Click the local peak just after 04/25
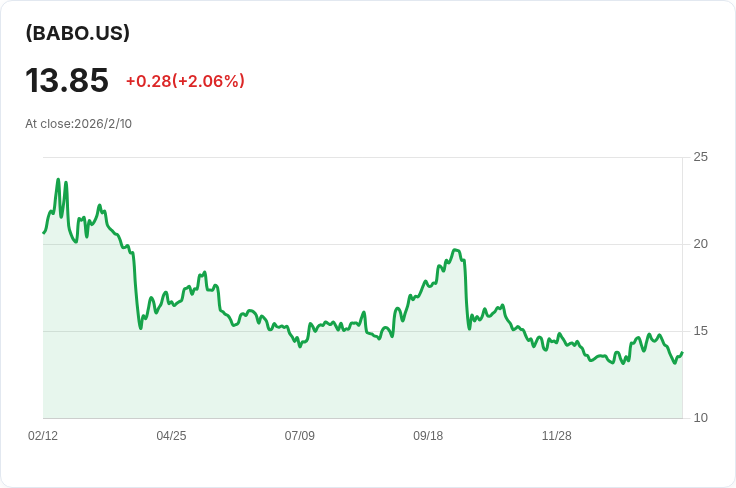 click(x=204, y=272)
